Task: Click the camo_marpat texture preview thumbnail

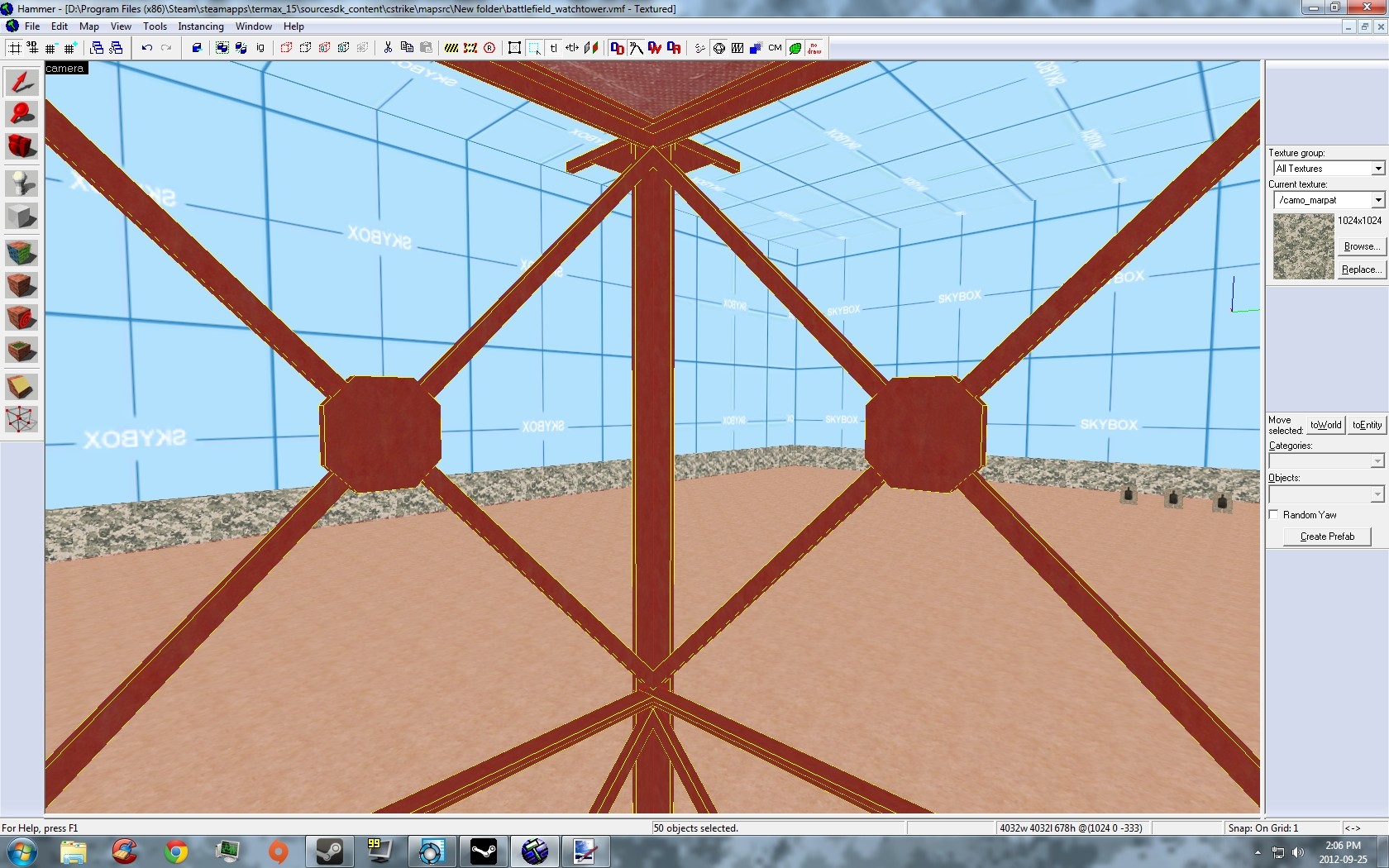Action: (1303, 246)
